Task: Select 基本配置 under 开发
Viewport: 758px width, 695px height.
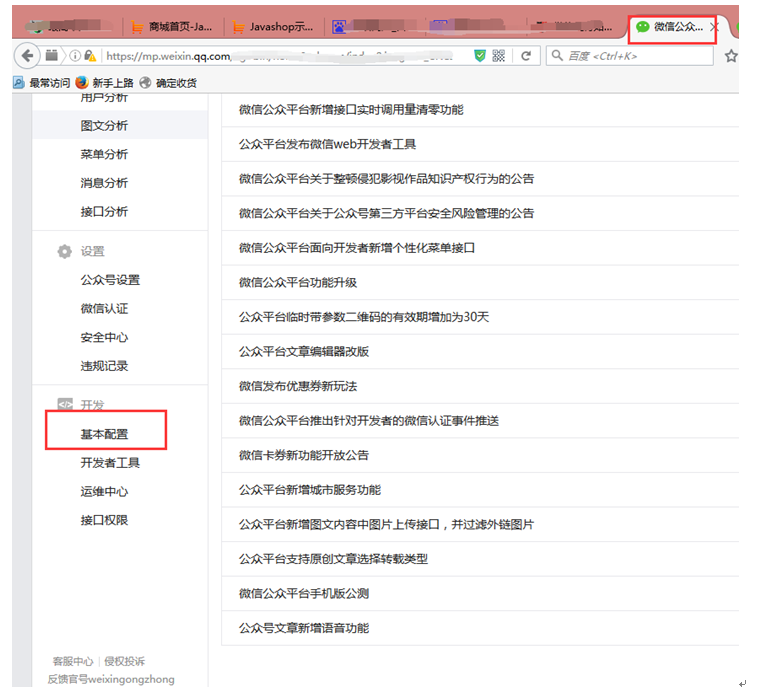Action: [104, 434]
